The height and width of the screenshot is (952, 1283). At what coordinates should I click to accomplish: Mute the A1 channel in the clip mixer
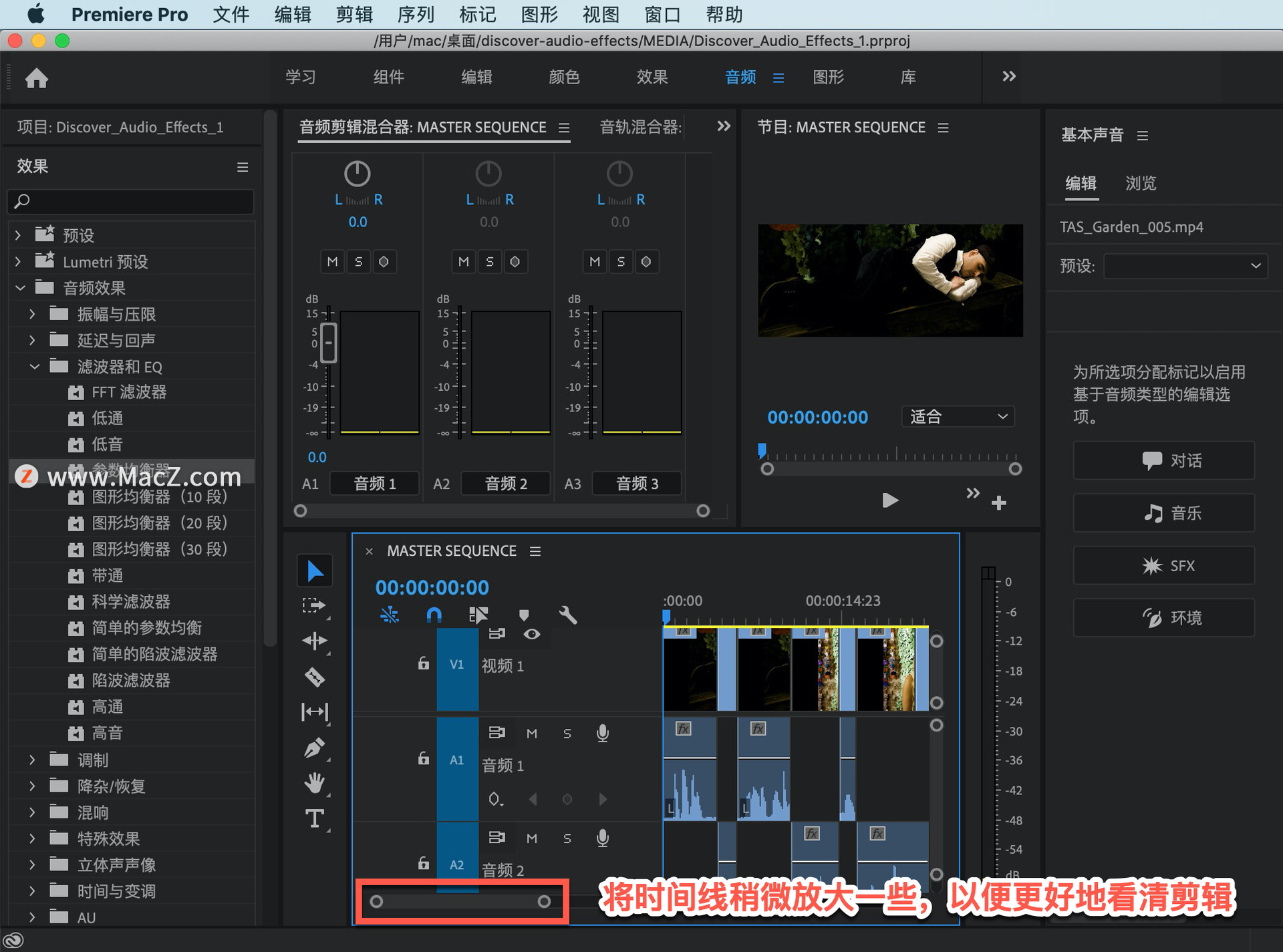[x=332, y=262]
